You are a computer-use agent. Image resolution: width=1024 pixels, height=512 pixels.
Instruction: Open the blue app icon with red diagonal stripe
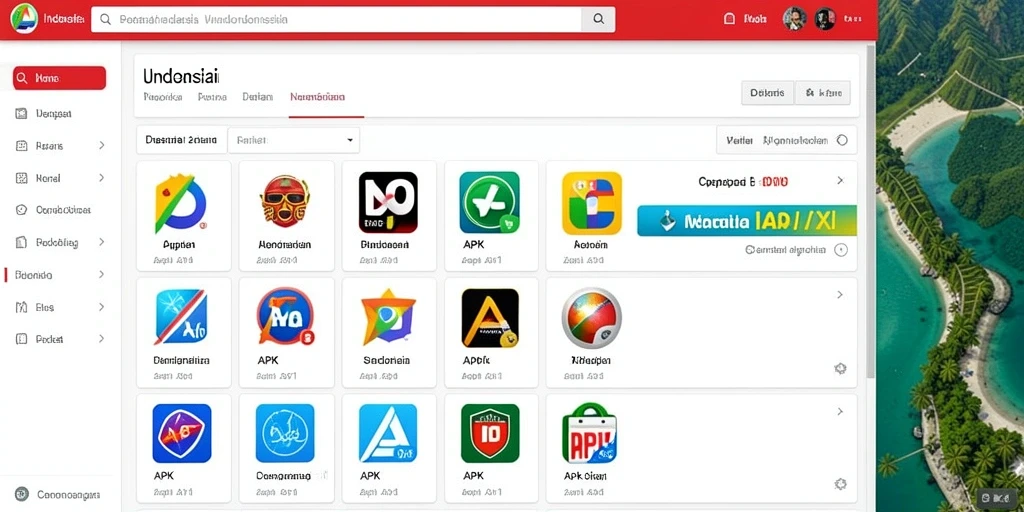pyautogui.click(x=181, y=317)
